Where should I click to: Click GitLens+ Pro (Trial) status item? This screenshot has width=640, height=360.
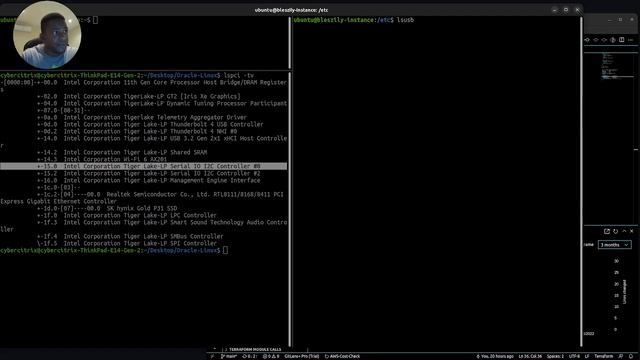tap(302, 356)
